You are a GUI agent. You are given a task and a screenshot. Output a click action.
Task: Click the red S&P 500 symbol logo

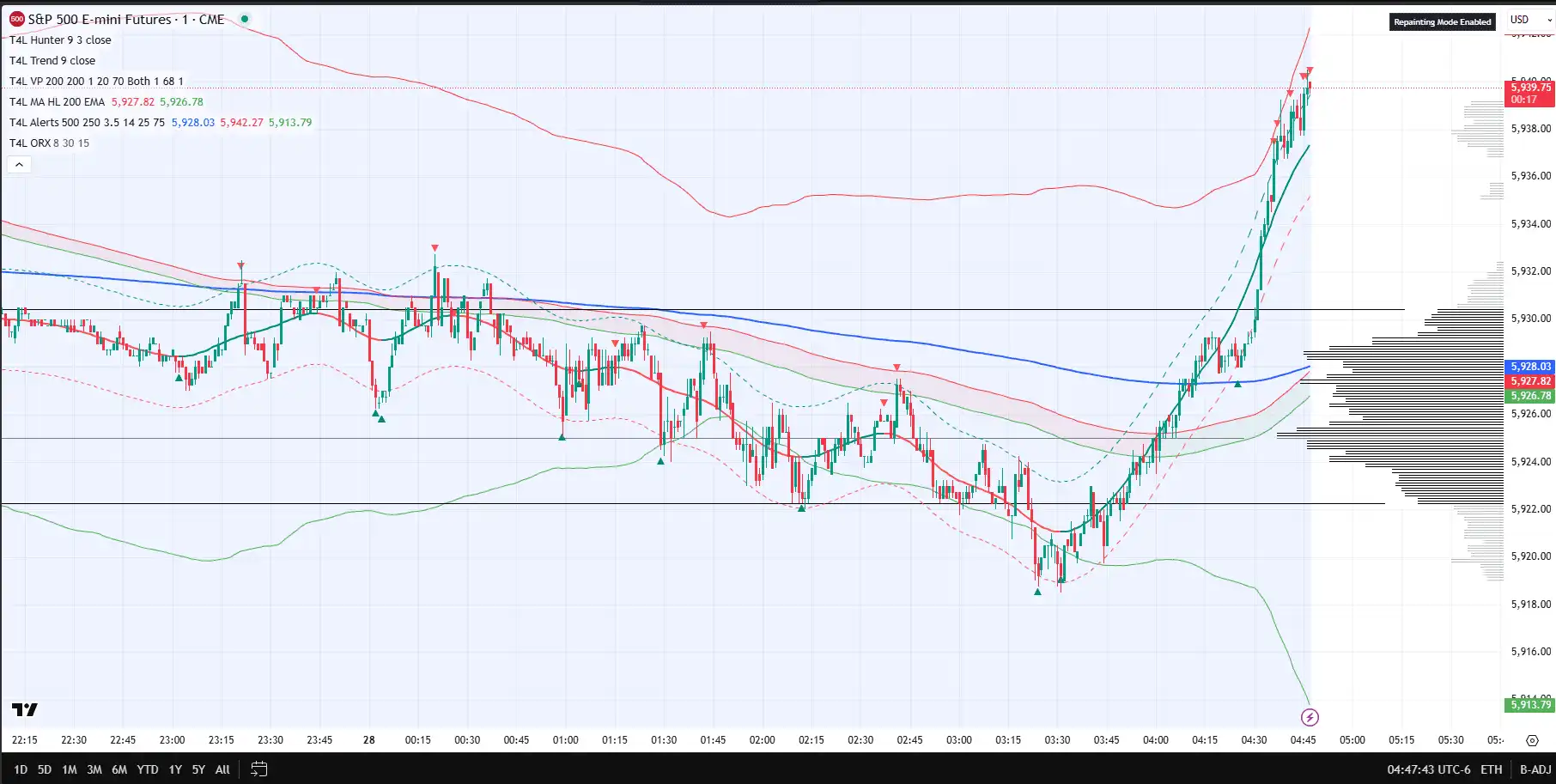pyautogui.click(x=16, y=19)
